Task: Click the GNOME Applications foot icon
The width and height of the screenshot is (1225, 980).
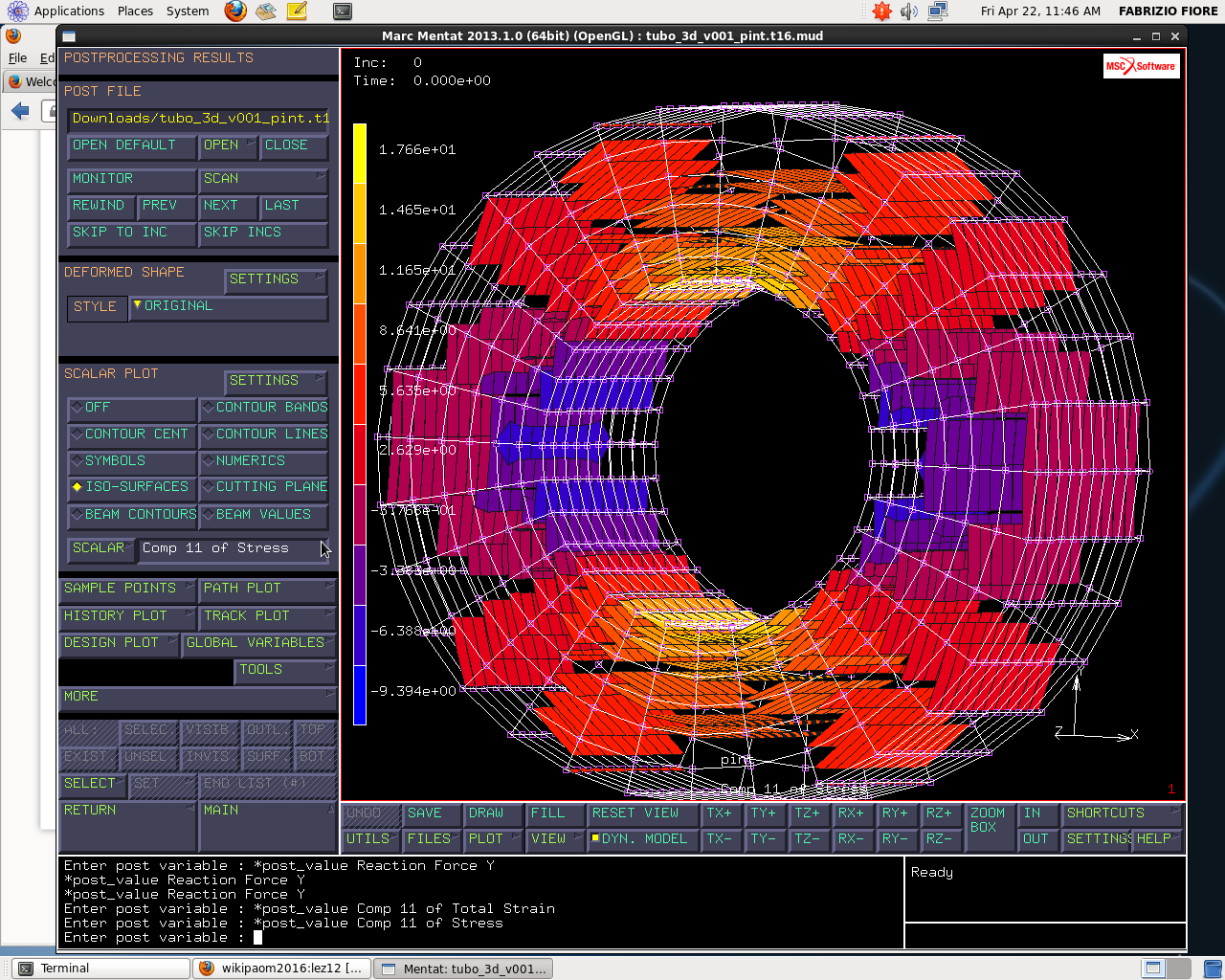Action: pos(17,11)
